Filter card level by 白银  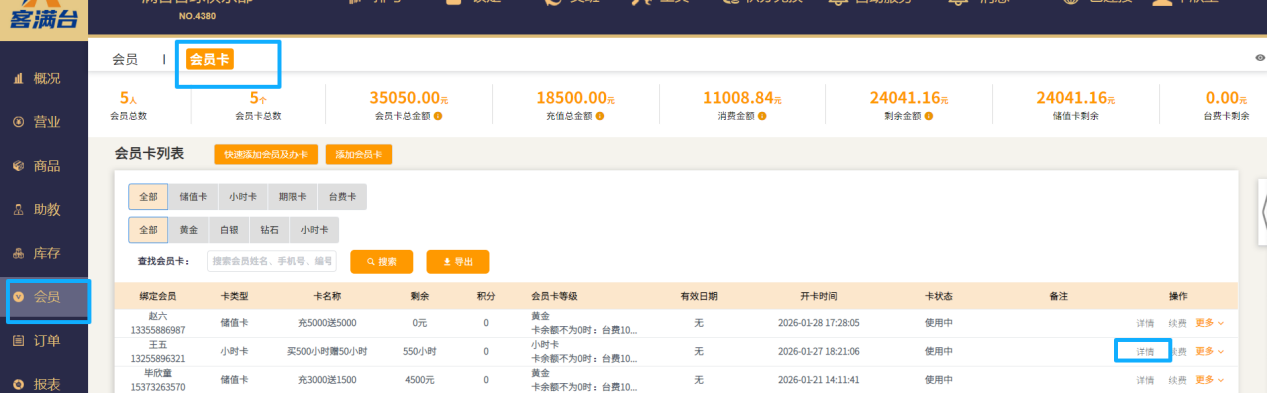(229, 230)
